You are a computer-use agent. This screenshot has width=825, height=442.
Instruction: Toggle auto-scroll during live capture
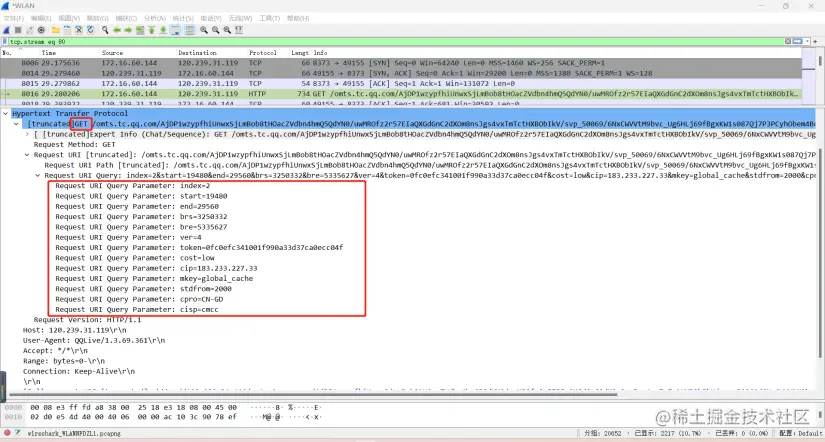click(x=175, y=30)
